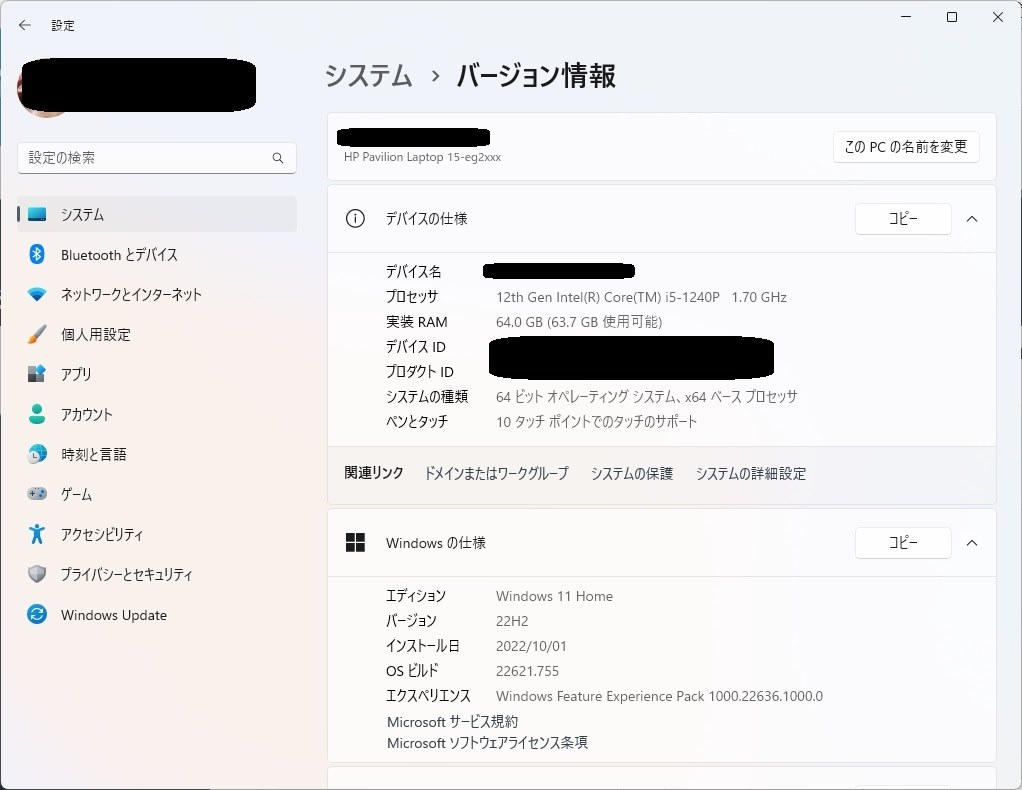The width and height of the screenshot is (1022, 790).
Task: Open ネットワークとインターネット settings
Action: [156, 294]
